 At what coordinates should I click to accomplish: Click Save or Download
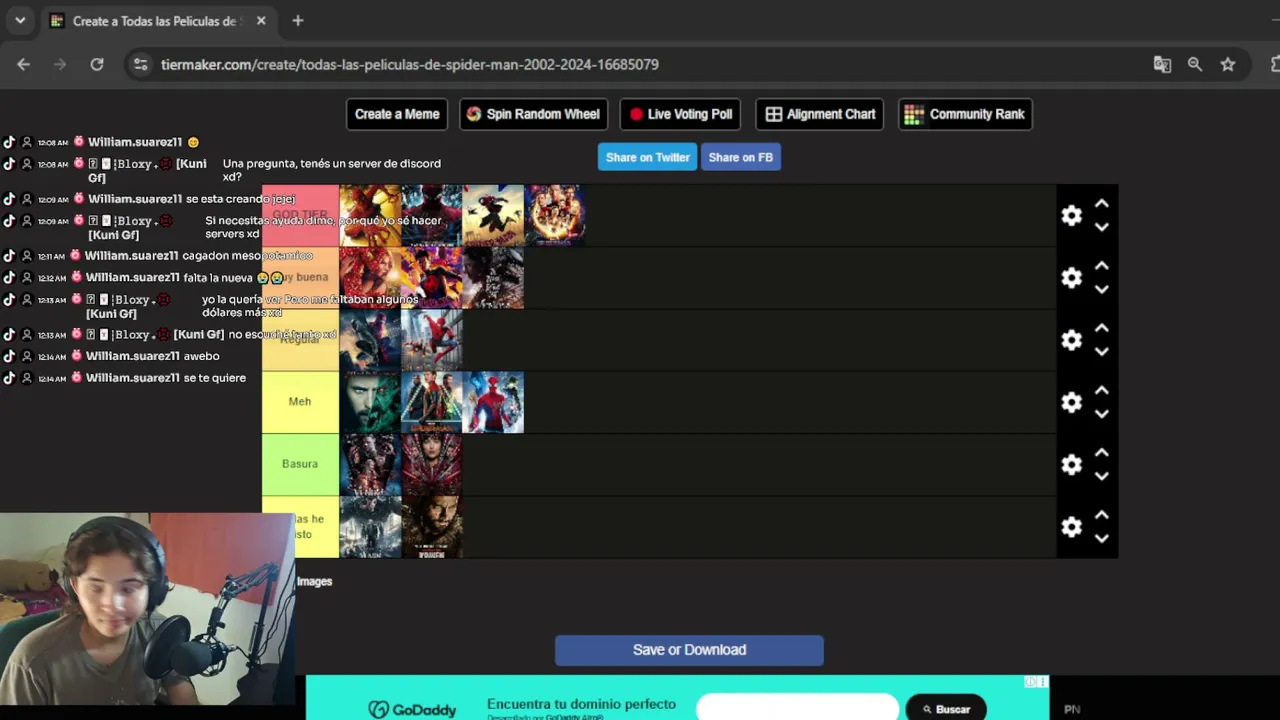click(689, 650)
